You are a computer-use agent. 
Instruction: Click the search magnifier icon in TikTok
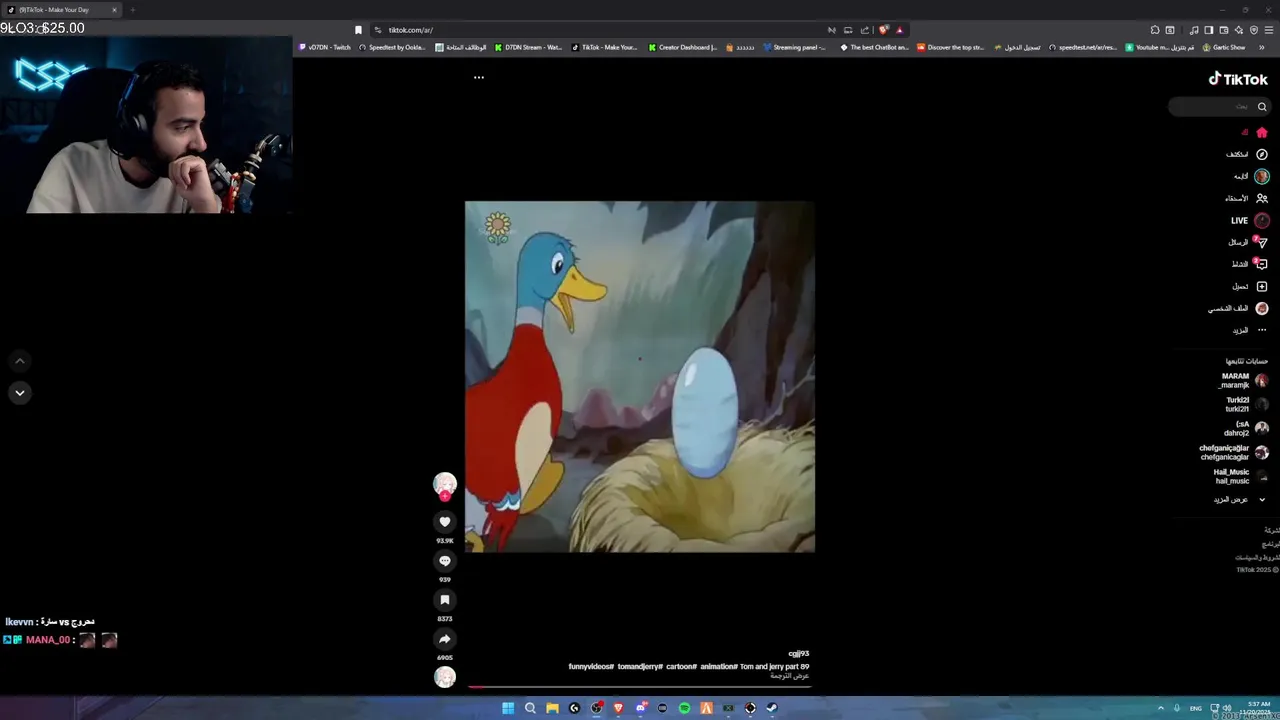point(1262,107)
